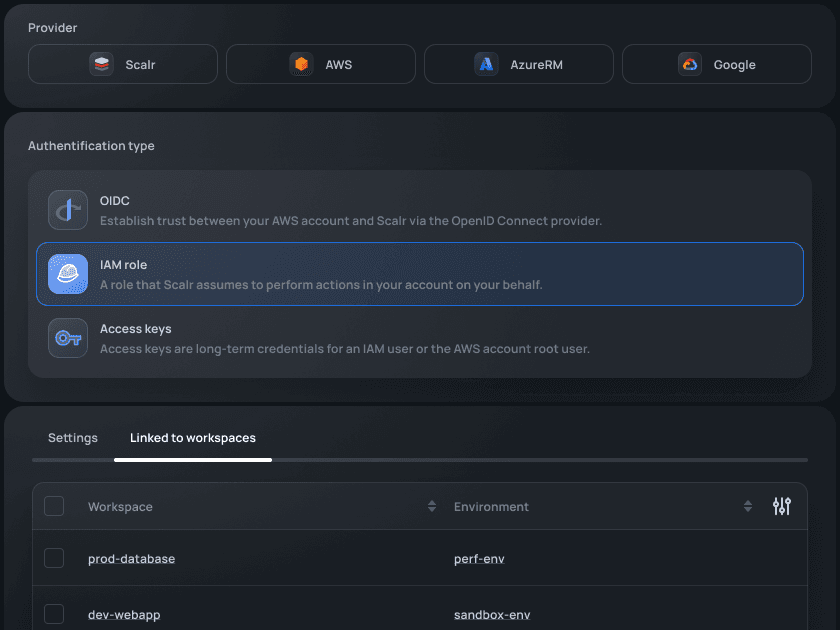Check the prod-database row checkbox
The width and height of the screenshot is (840, 630).
coord(54,558)
